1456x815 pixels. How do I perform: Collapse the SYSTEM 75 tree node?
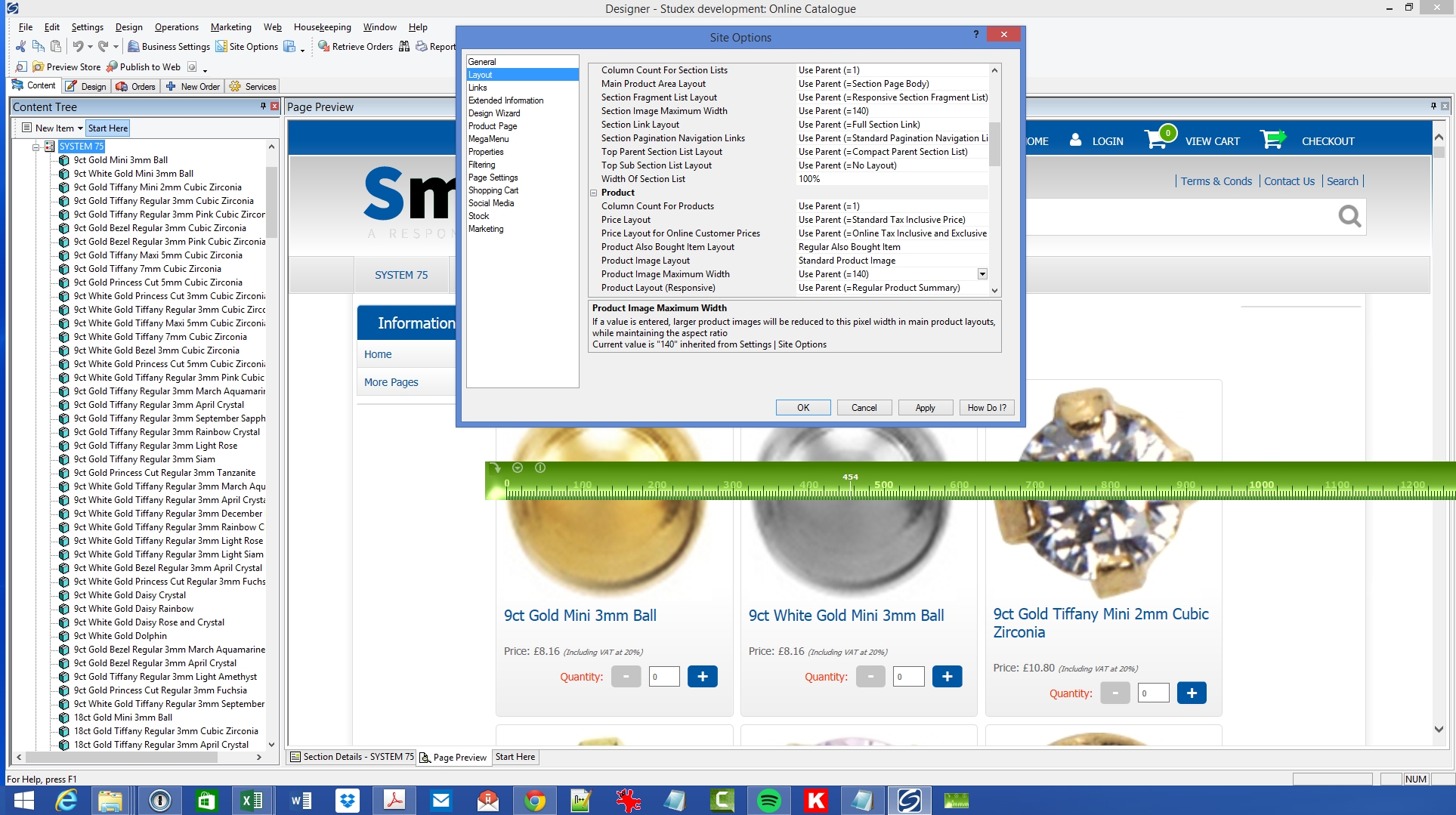pos(36,147)
